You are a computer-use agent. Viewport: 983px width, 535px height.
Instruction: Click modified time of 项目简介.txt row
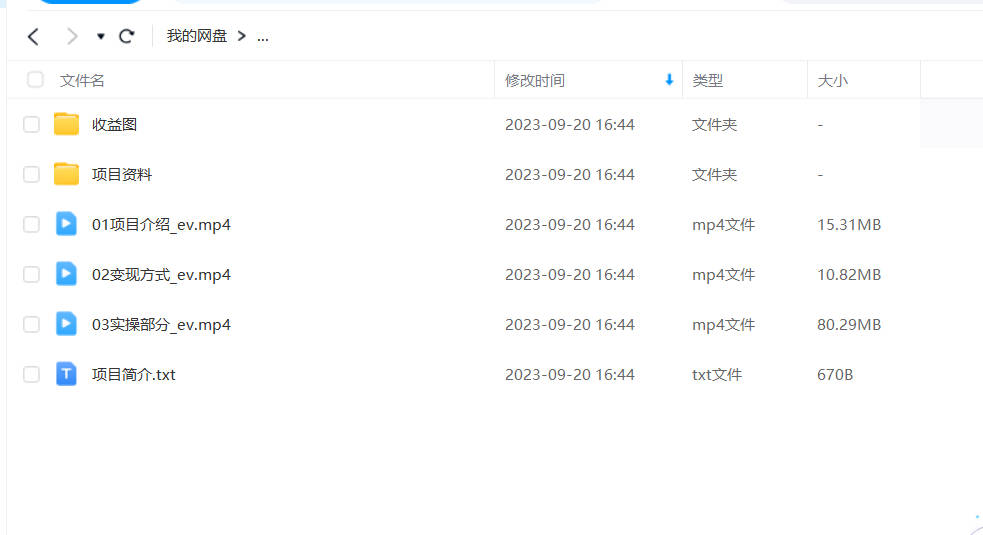tap(570, 375)
